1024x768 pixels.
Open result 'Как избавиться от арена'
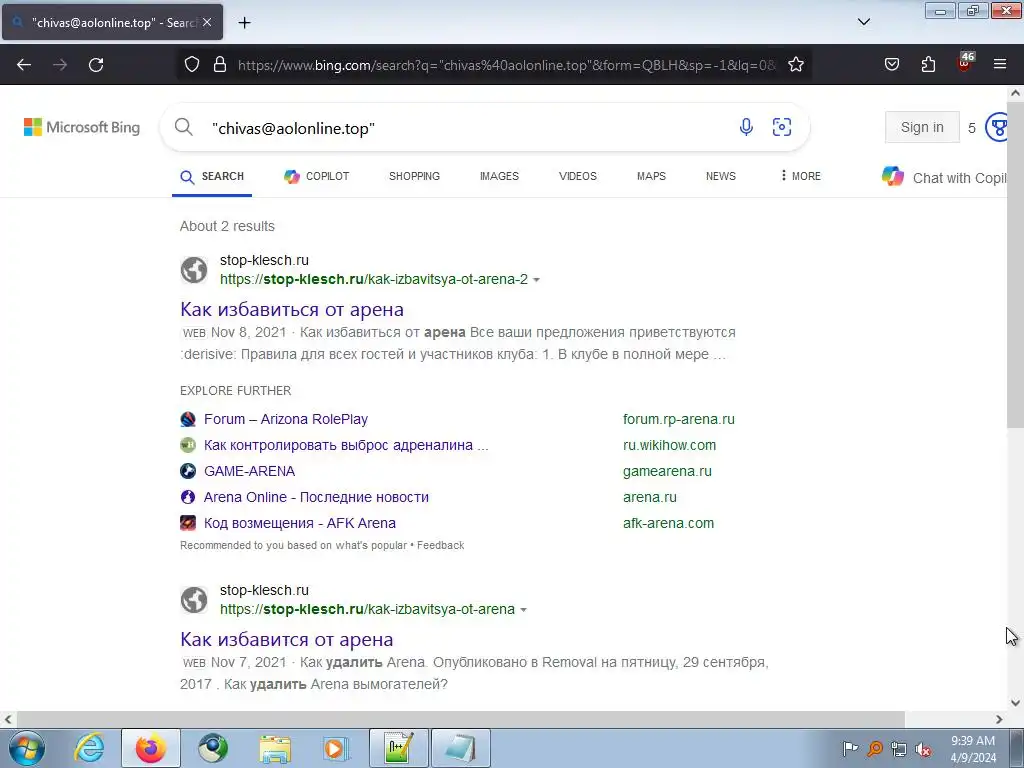pyautogui.click(x=292, y=310)
